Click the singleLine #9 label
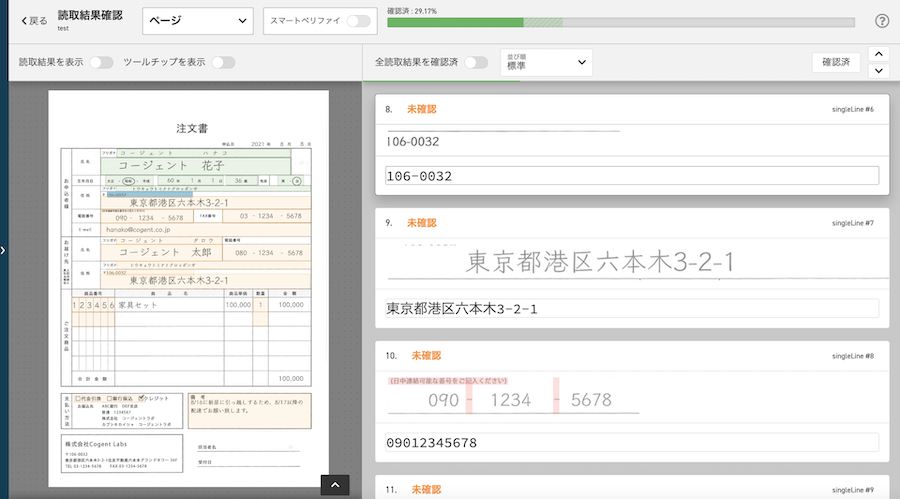 (x=852, y=490)
